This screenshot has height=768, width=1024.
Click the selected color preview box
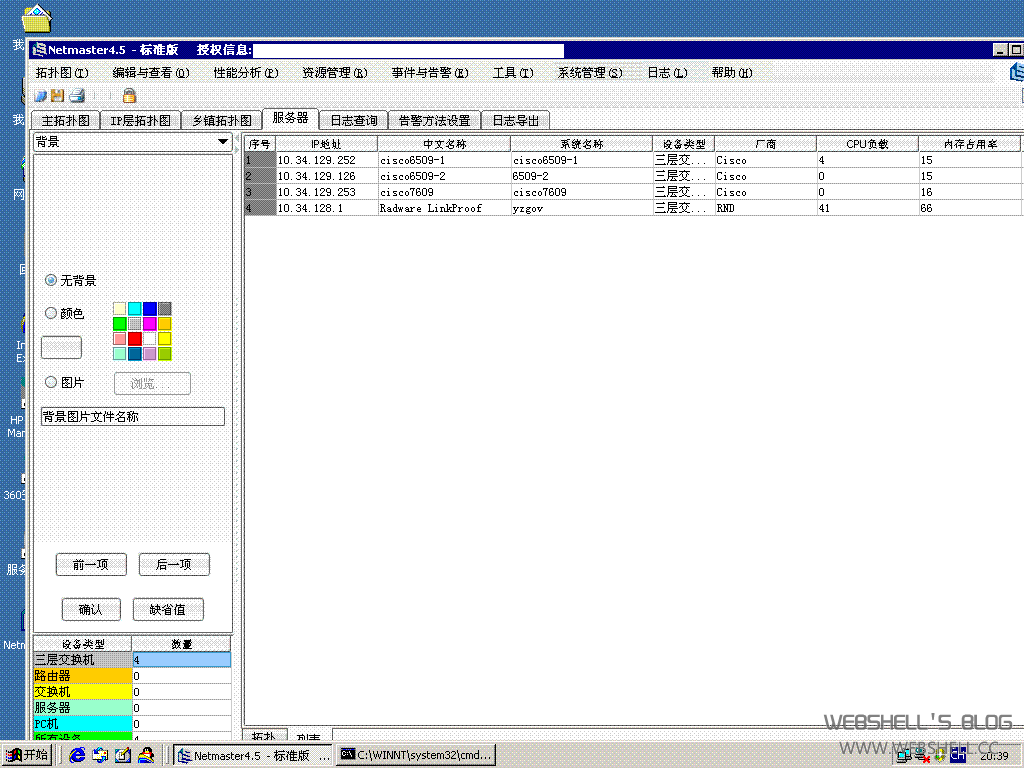tap(61, 347)
